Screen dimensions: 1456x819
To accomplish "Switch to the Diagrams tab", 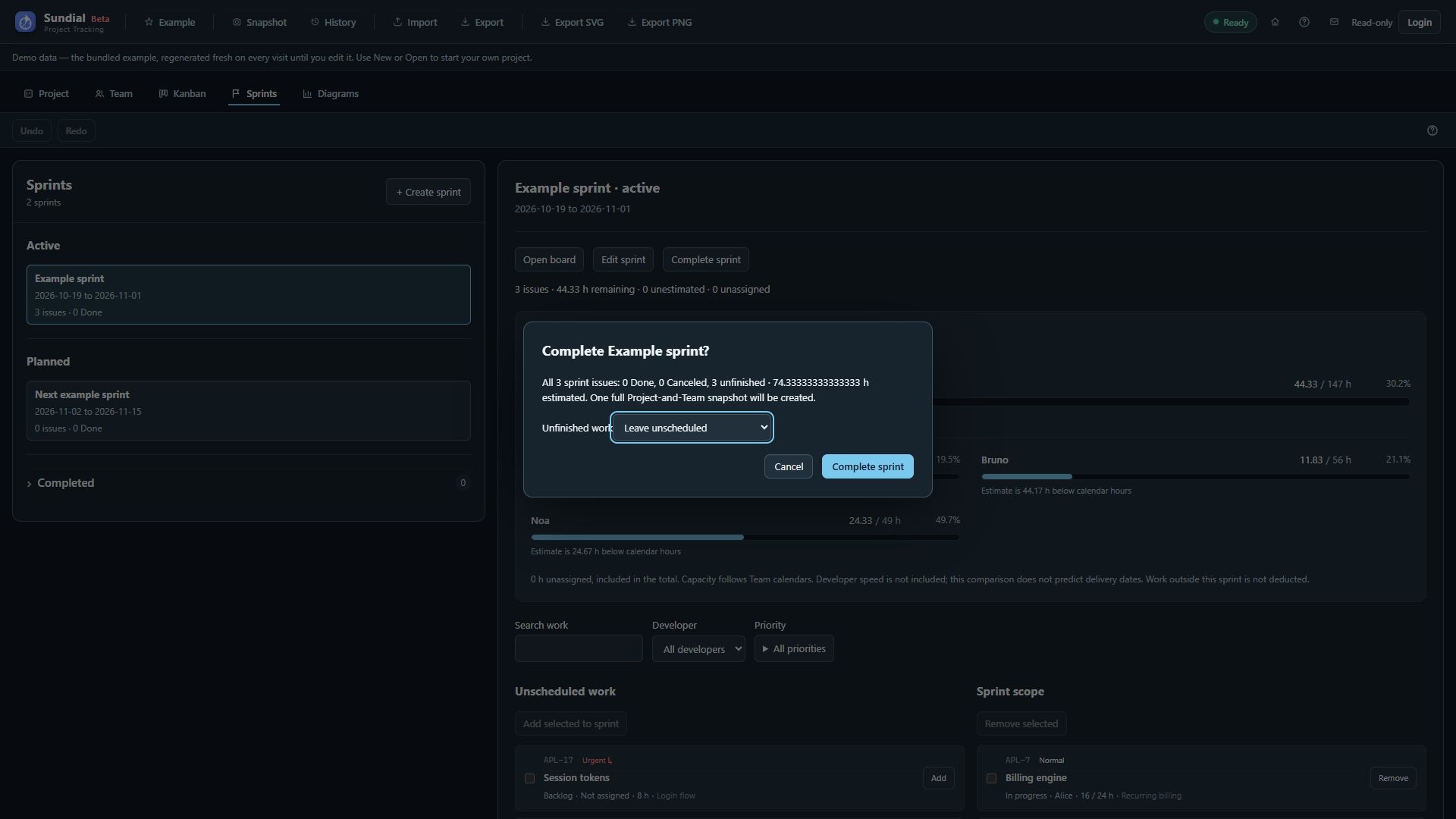I will (331, 93).
